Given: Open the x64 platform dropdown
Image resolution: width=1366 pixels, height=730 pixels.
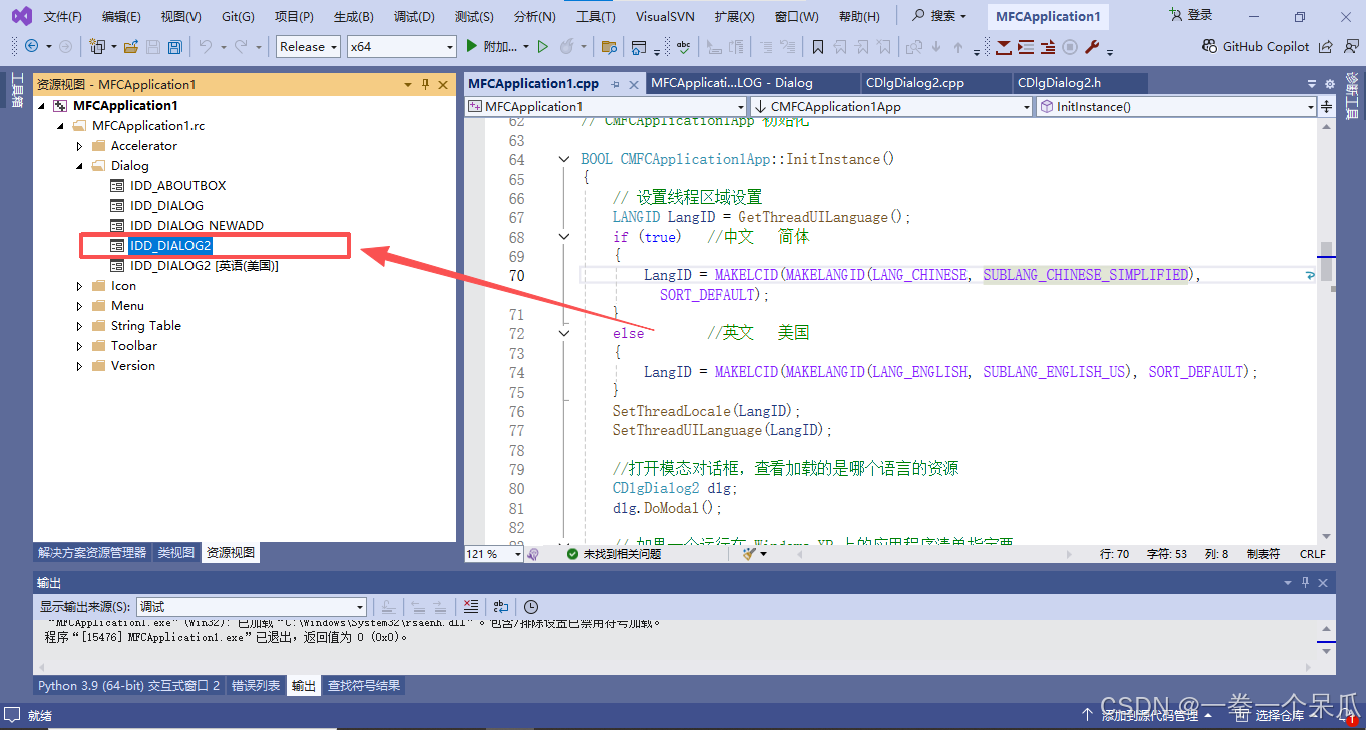Looking at the screenshot, I should 402,46.
